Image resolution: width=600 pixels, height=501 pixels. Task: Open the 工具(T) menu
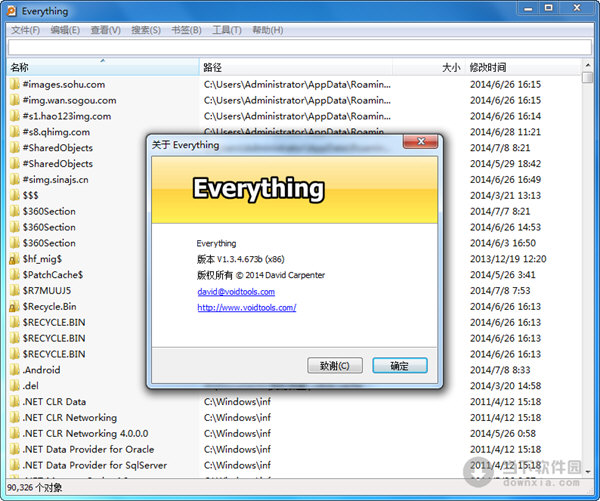click(x=227, y=30)
